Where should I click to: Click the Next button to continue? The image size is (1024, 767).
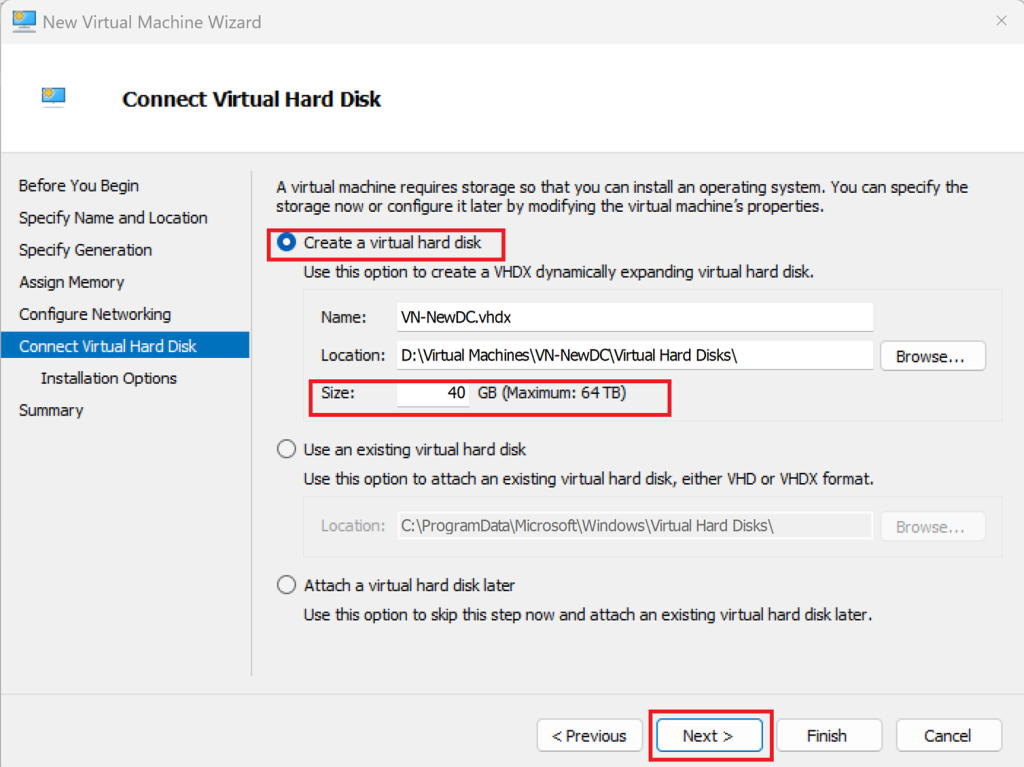click(709, 736)
